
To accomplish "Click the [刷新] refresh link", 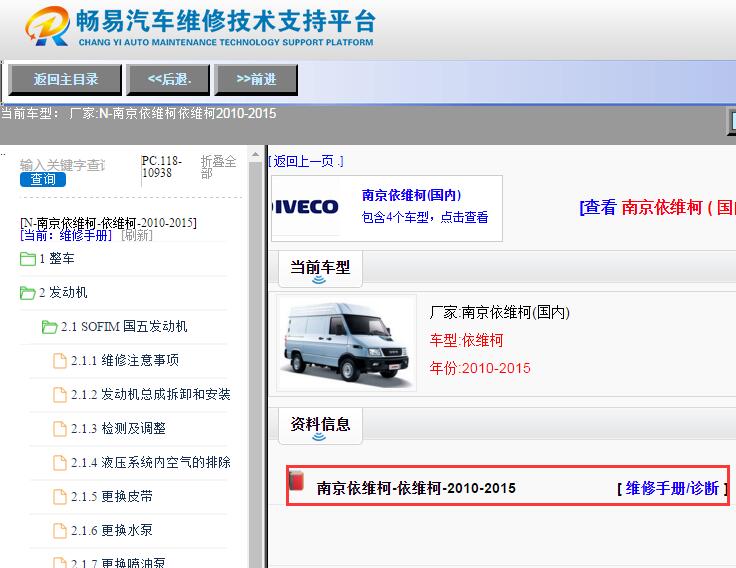I will (x=137, y=235).
